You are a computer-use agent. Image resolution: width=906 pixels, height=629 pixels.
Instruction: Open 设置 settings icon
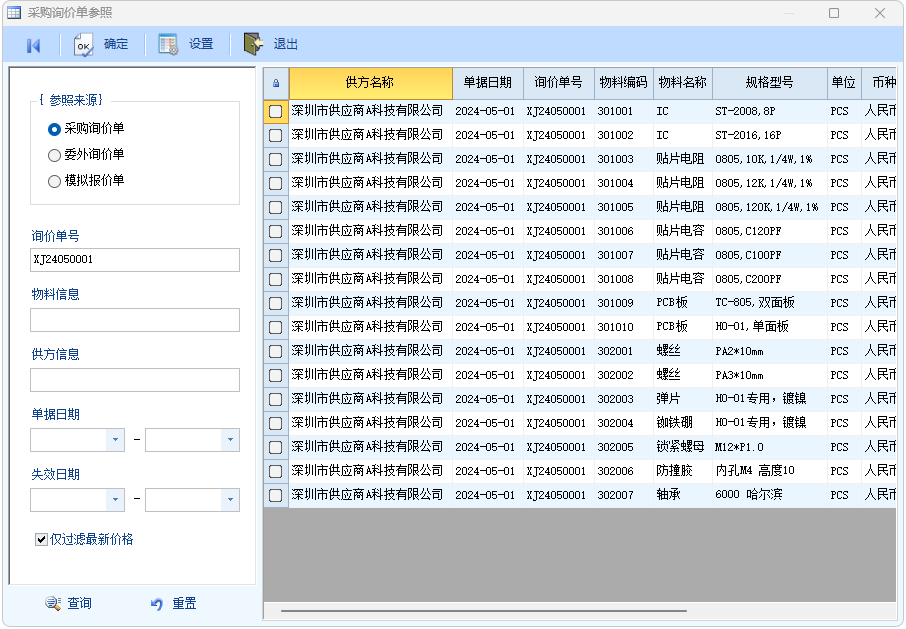pyautogui.click(x=168, y=44)
